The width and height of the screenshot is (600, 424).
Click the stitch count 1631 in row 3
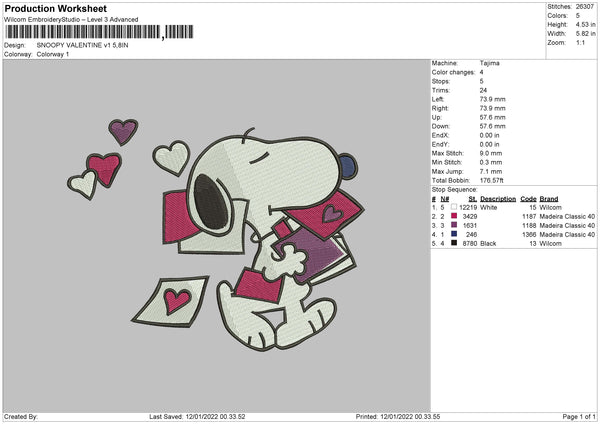coord(470,225)
